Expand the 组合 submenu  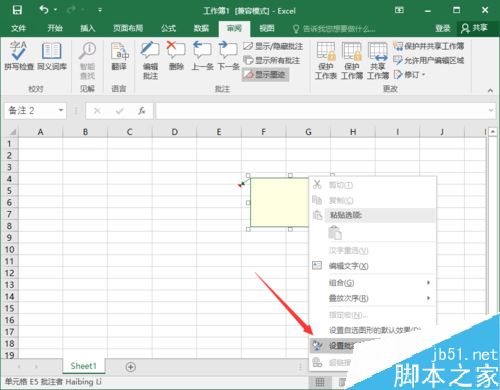(x=373, y=283)
